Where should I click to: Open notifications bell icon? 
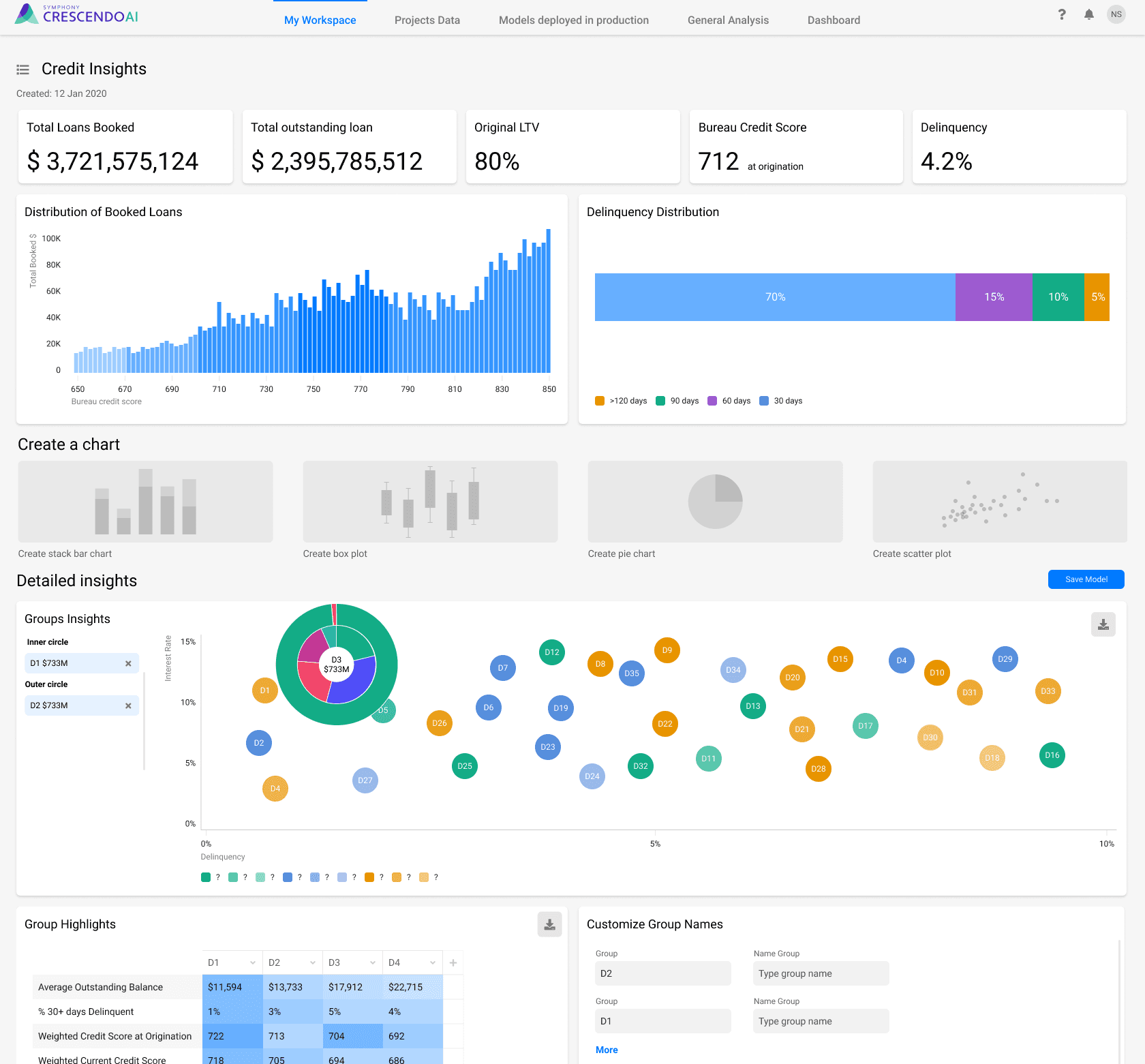pos(1089,14)
